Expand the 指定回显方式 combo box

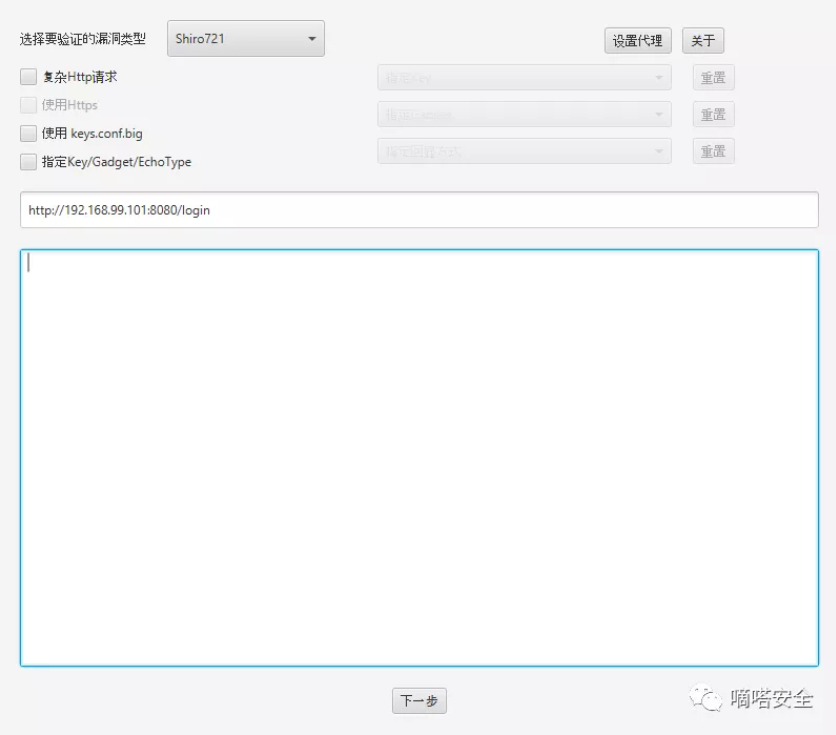pyautogui.click(x=524, y=151)
